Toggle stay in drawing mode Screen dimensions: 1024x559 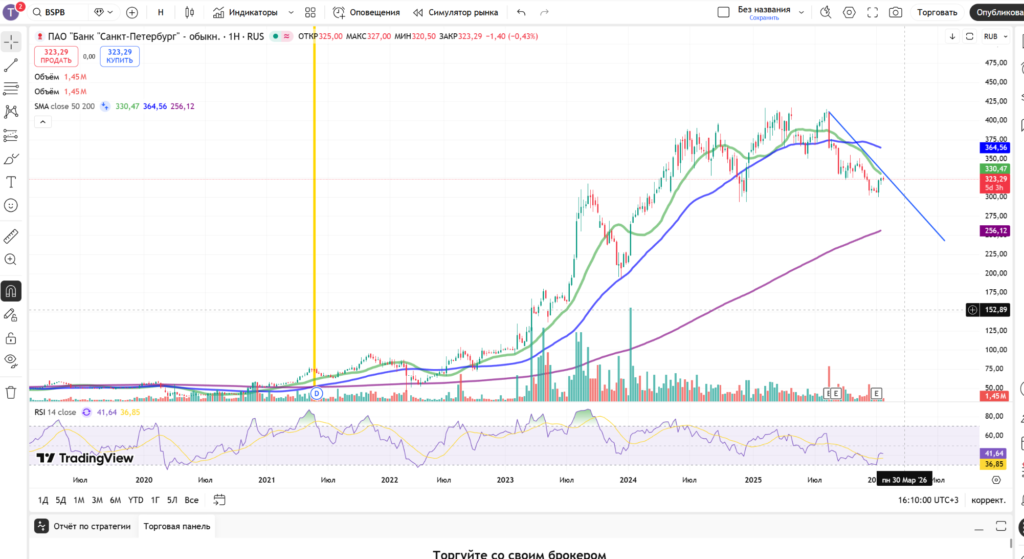click(11, 315)
